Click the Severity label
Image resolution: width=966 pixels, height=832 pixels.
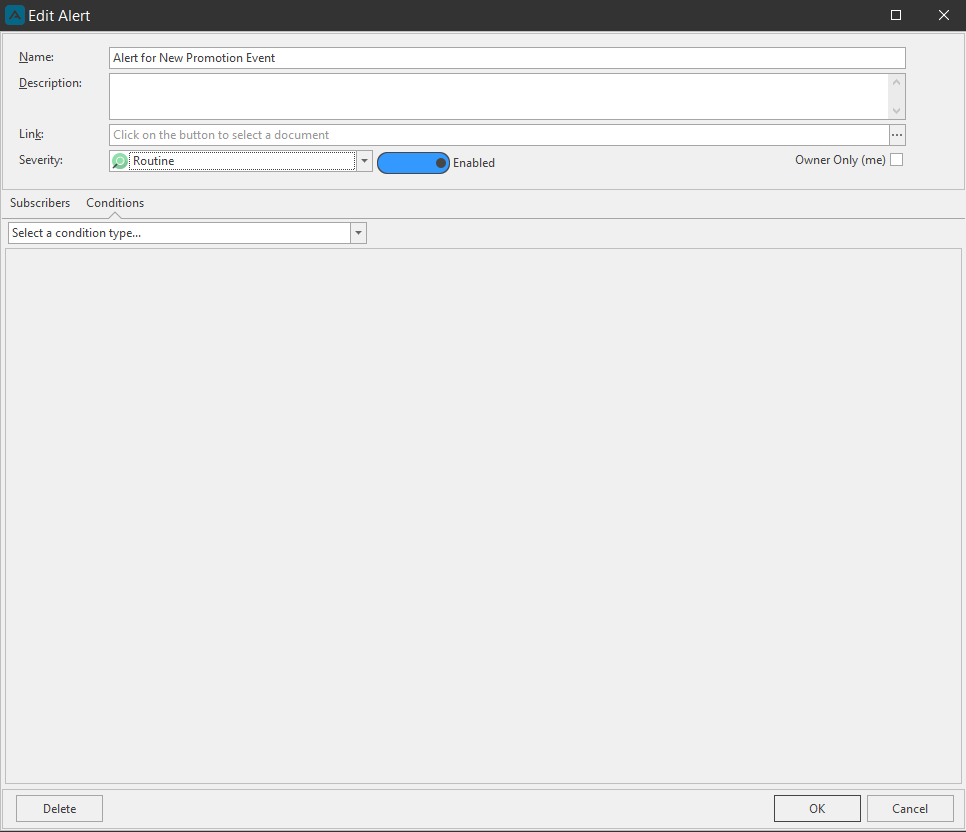41,160
